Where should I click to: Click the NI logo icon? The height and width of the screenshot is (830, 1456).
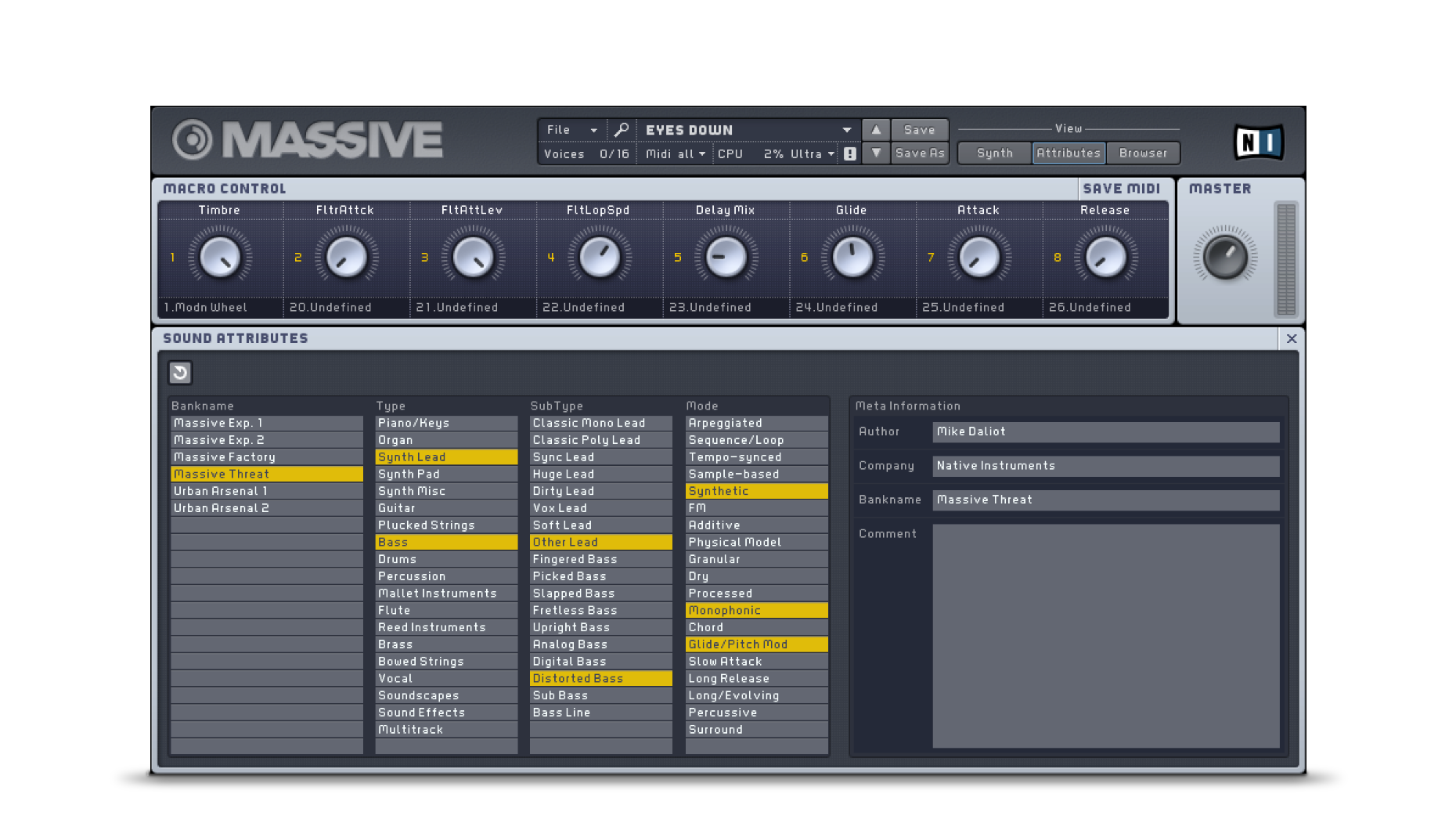(x=1258, y=143)
